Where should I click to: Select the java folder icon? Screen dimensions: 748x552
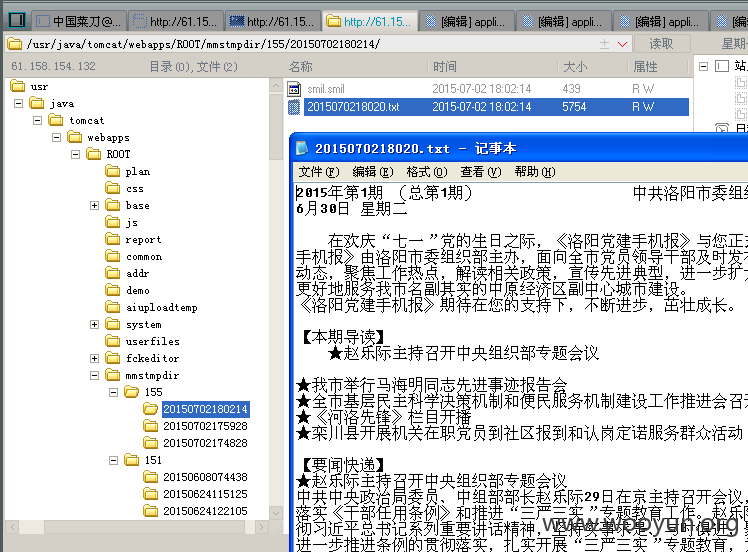(37, 103)
